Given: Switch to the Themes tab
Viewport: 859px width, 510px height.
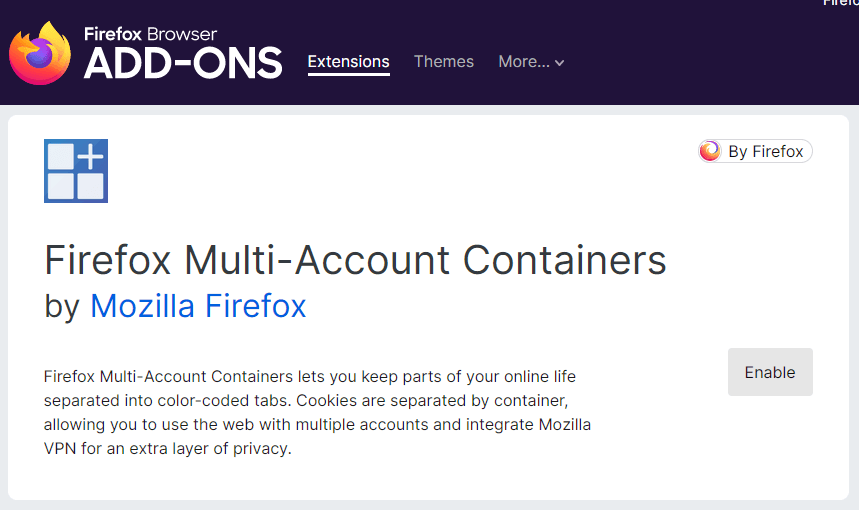Looking at the screenshot, I should pos(444,62).
